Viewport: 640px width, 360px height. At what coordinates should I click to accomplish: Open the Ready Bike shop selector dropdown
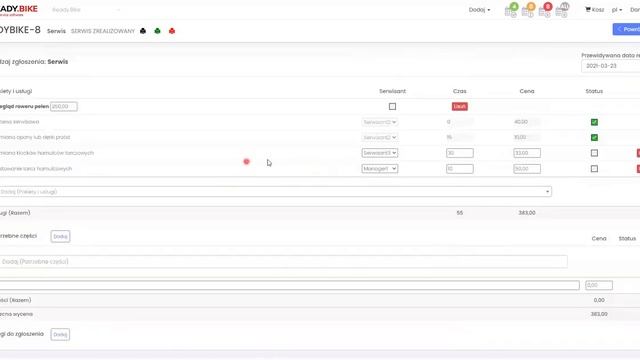(x=86, y=10)
